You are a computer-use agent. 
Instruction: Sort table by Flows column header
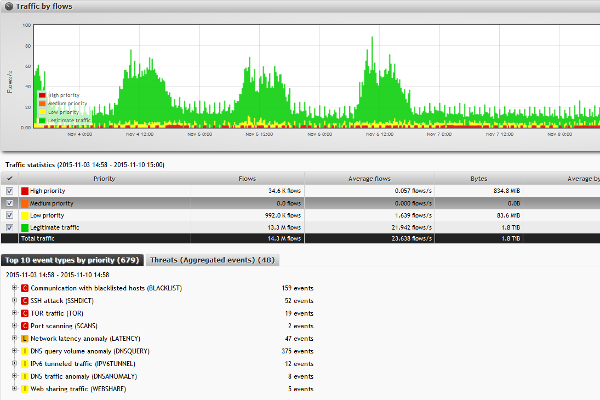(247, 178)
